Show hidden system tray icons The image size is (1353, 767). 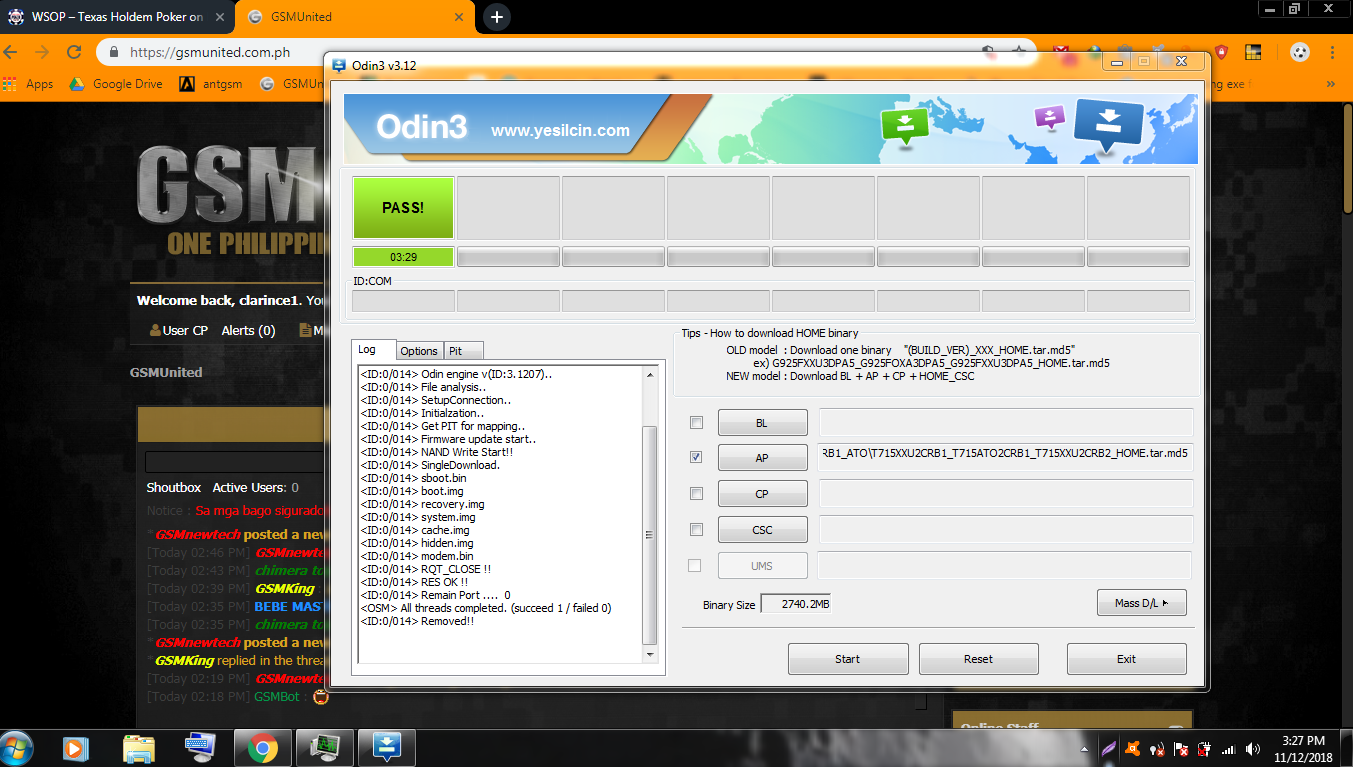[1084, 749]
